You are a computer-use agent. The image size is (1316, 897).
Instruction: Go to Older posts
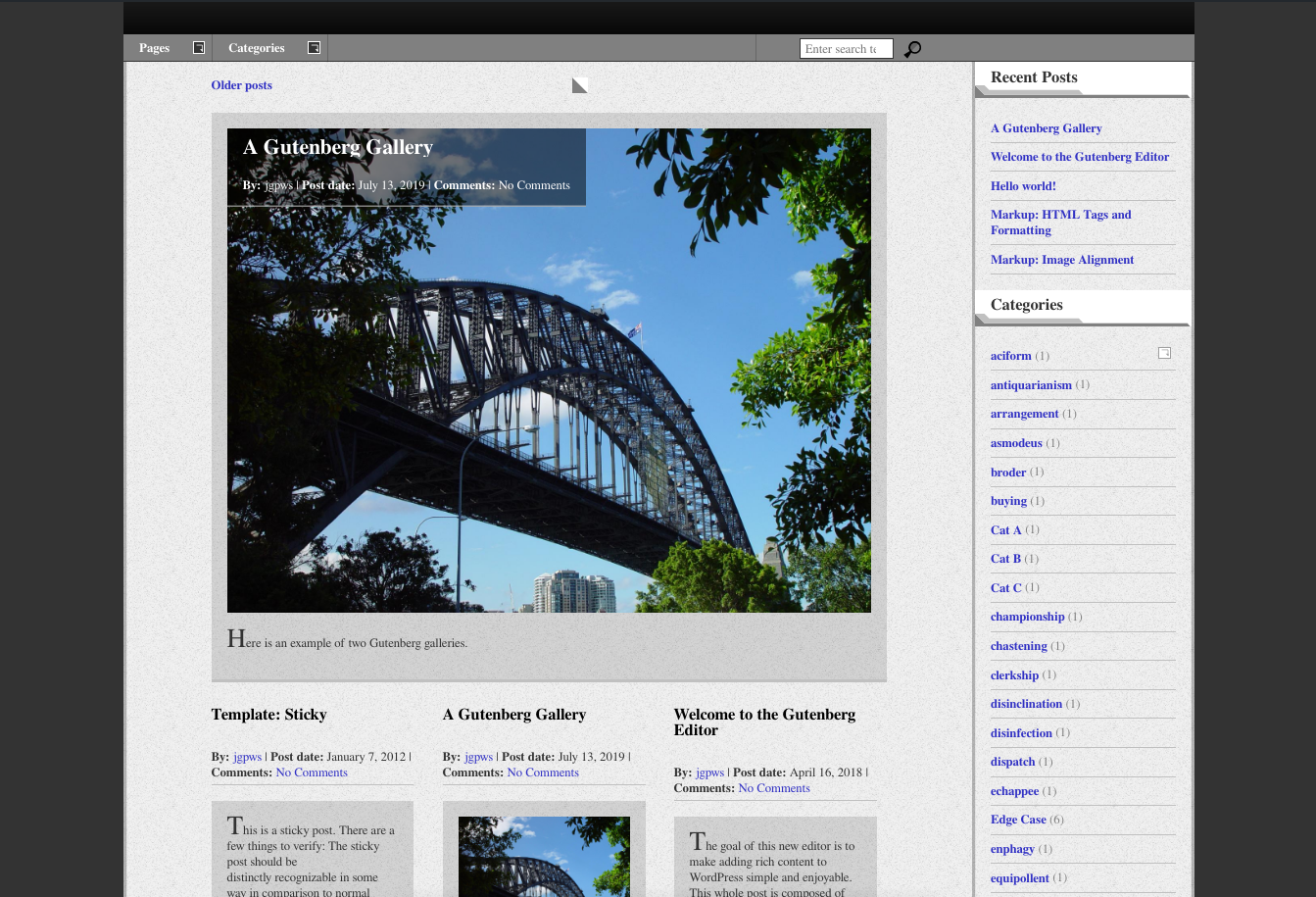point(241,85)
